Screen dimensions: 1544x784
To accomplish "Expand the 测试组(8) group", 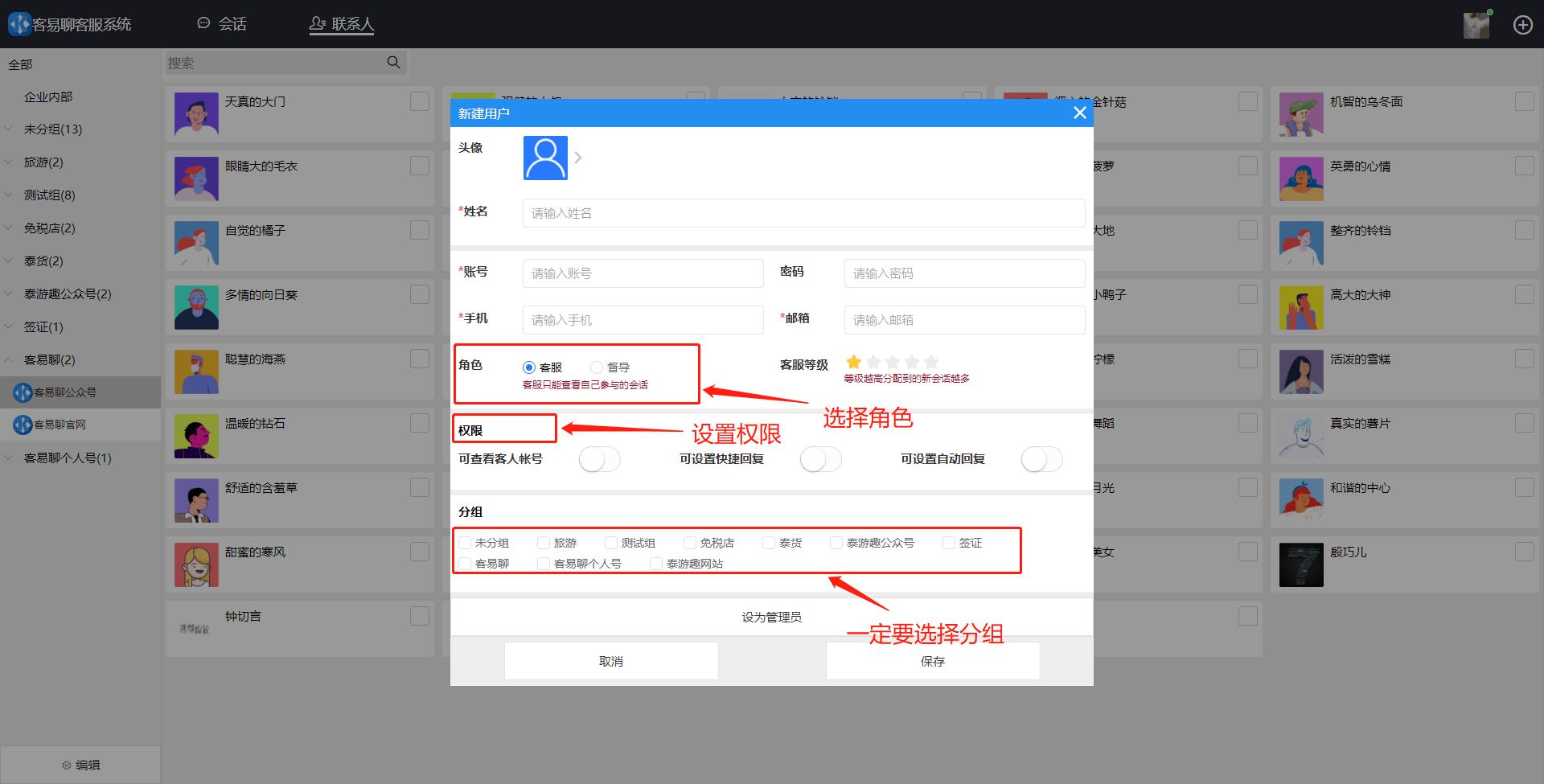I will (8, 195).
